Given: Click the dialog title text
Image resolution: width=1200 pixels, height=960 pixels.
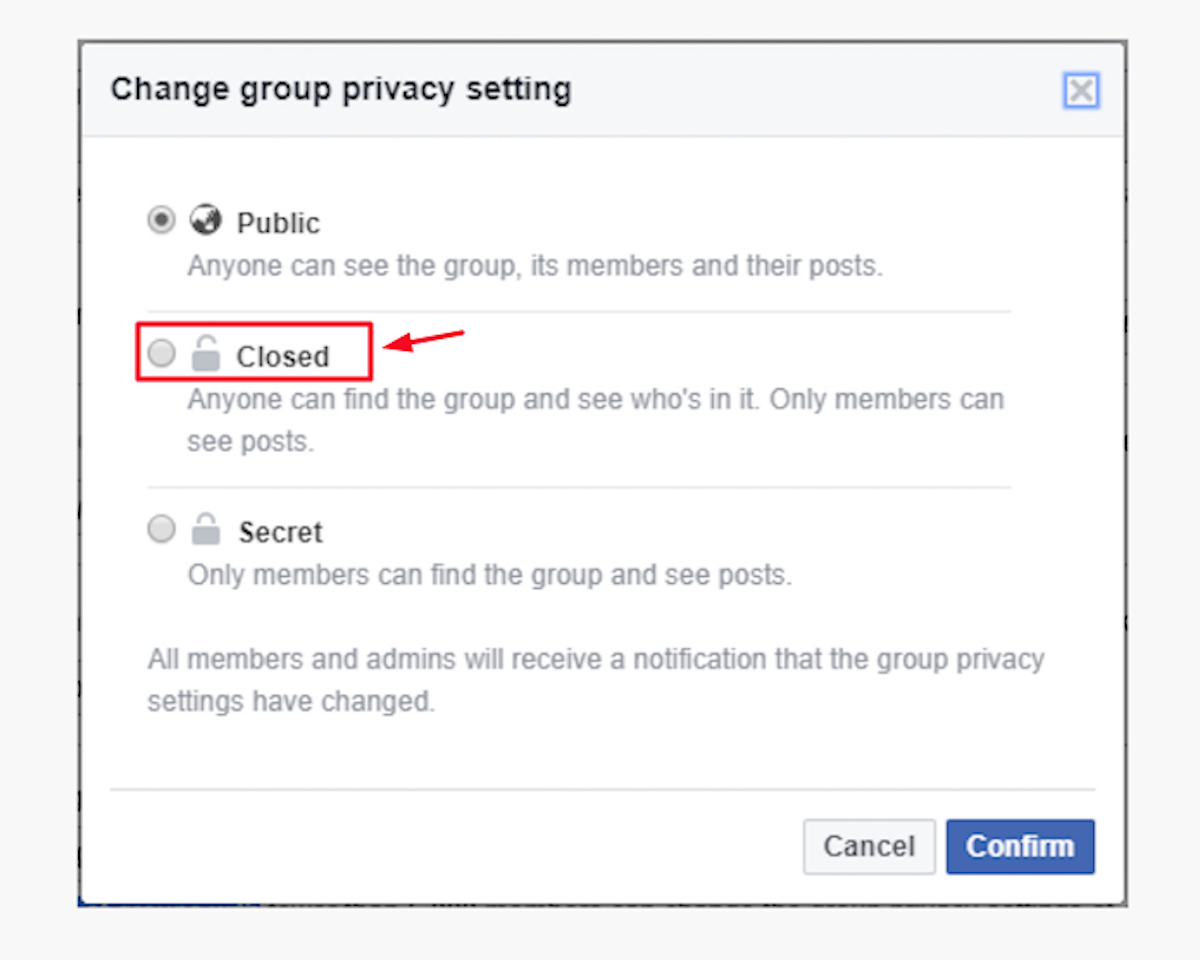Looking at the screenshot, I should (x=342, y=89).
